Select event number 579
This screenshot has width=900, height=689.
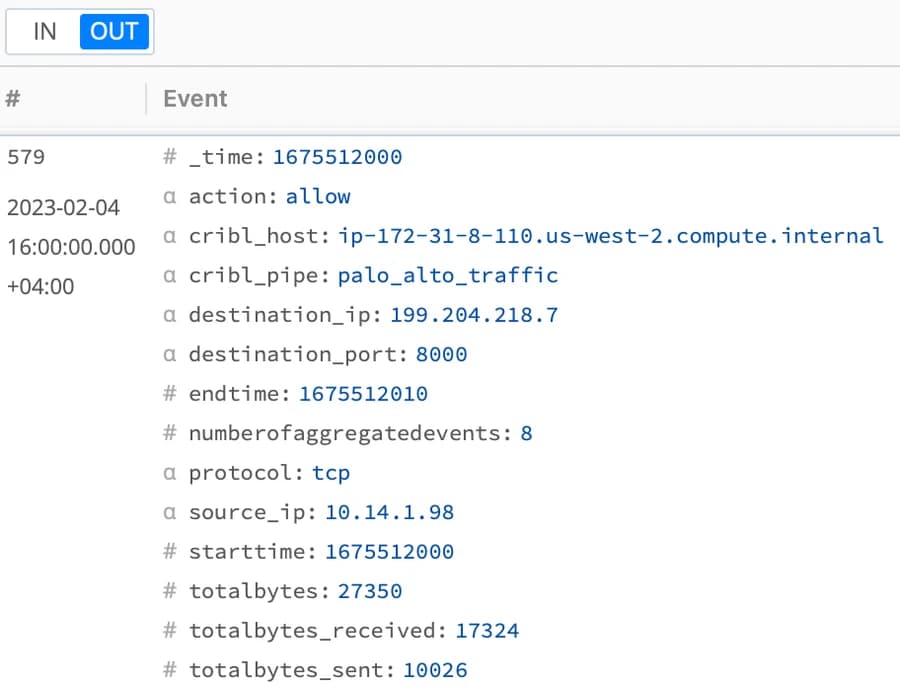pyautogui.click(x=26, y=157)
